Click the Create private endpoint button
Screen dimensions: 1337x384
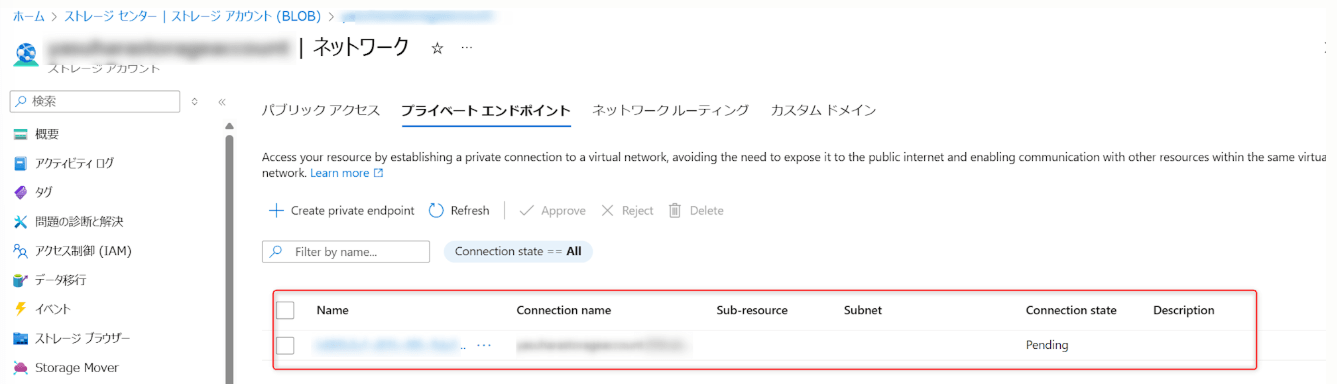tap(342, 210)
